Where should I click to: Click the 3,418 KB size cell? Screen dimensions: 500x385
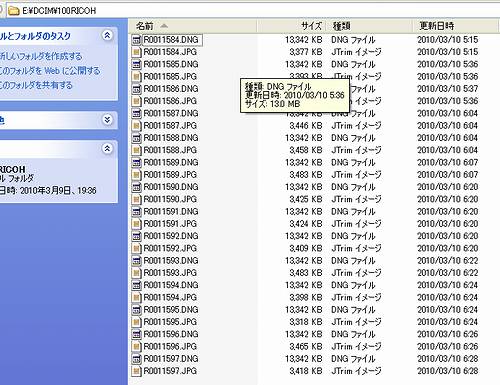[x=306, y=371]
